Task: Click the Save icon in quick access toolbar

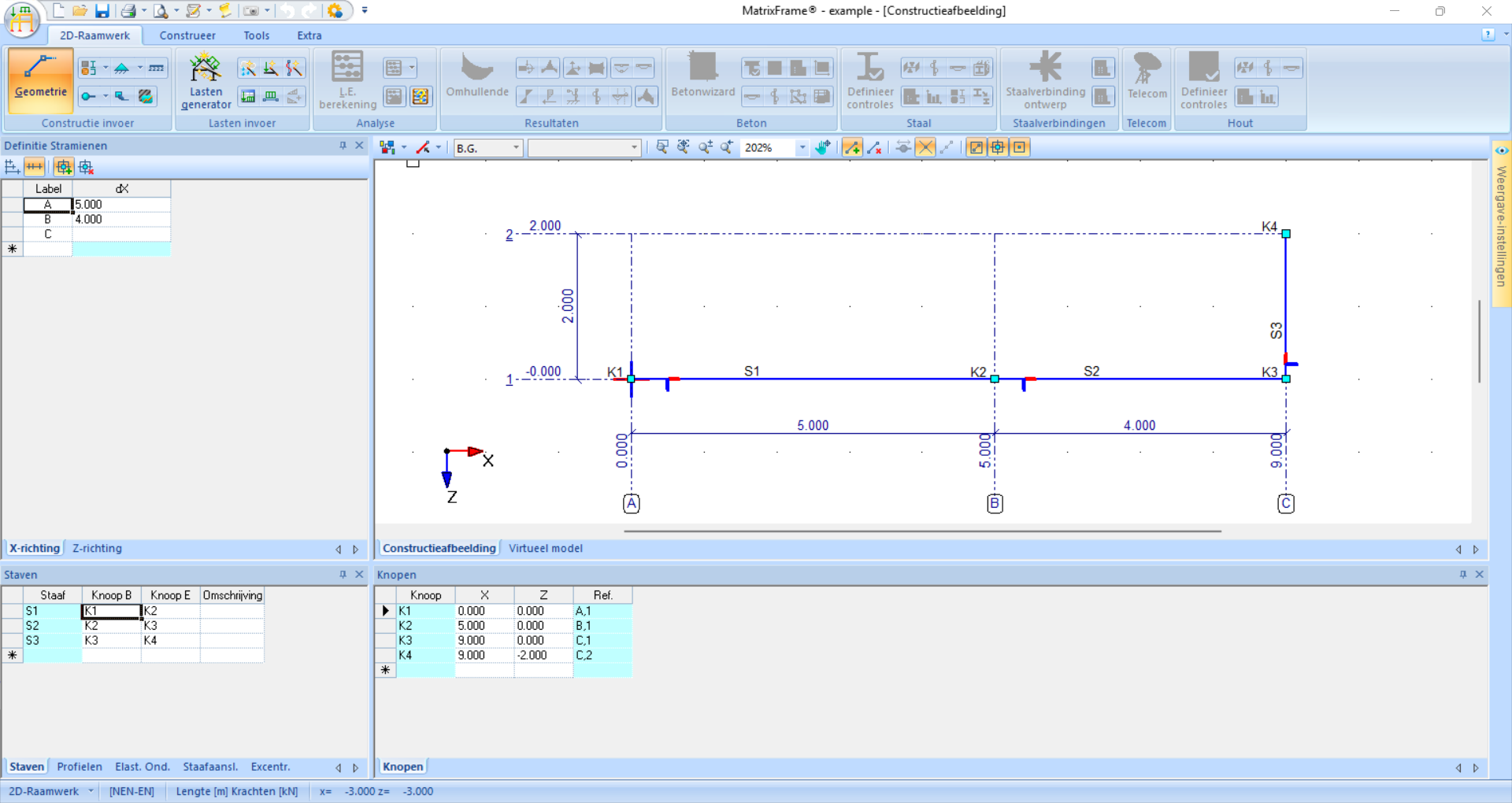Action: [x=102, y=11]
